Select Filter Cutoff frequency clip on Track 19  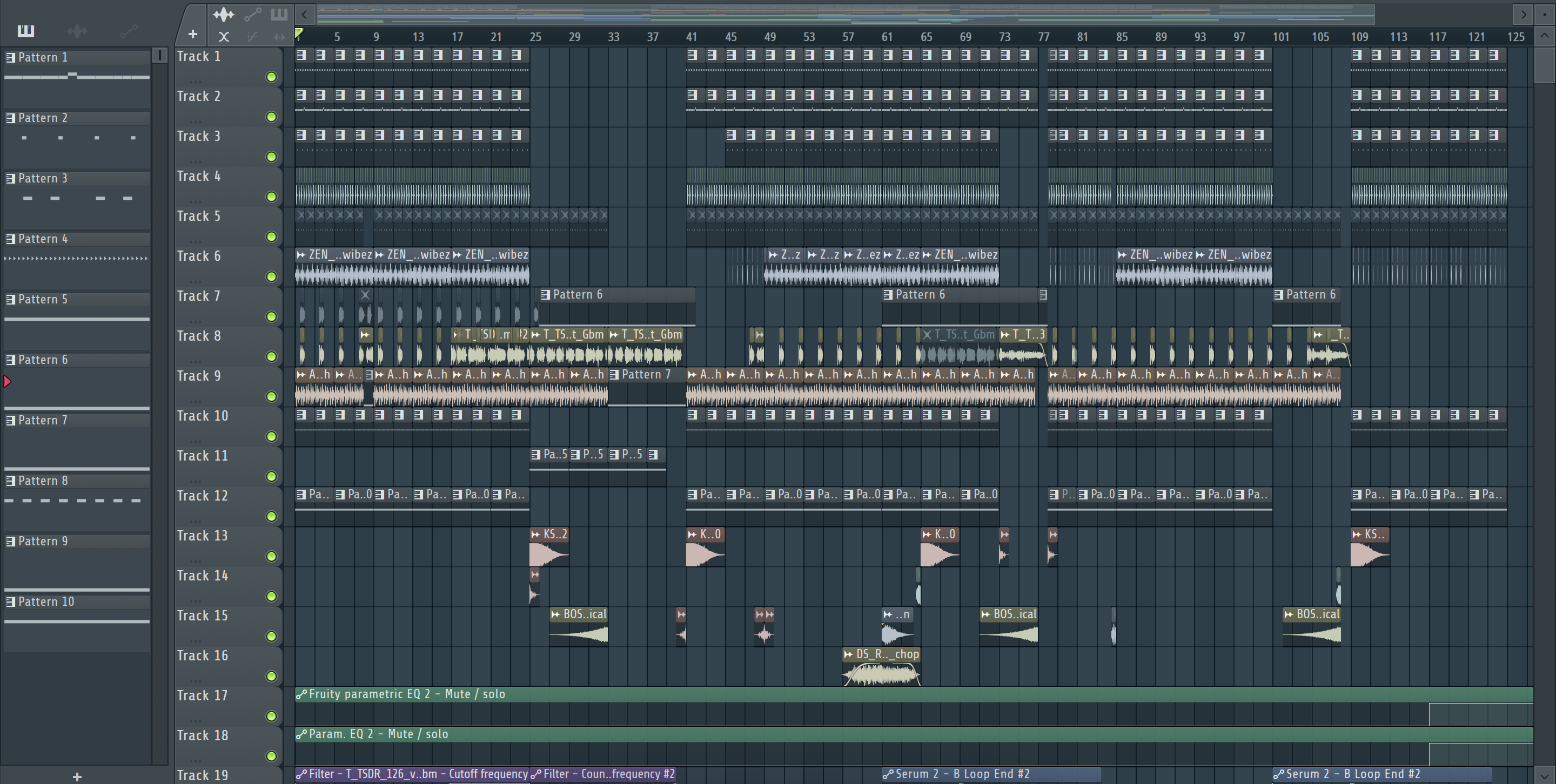coord(412,774)
